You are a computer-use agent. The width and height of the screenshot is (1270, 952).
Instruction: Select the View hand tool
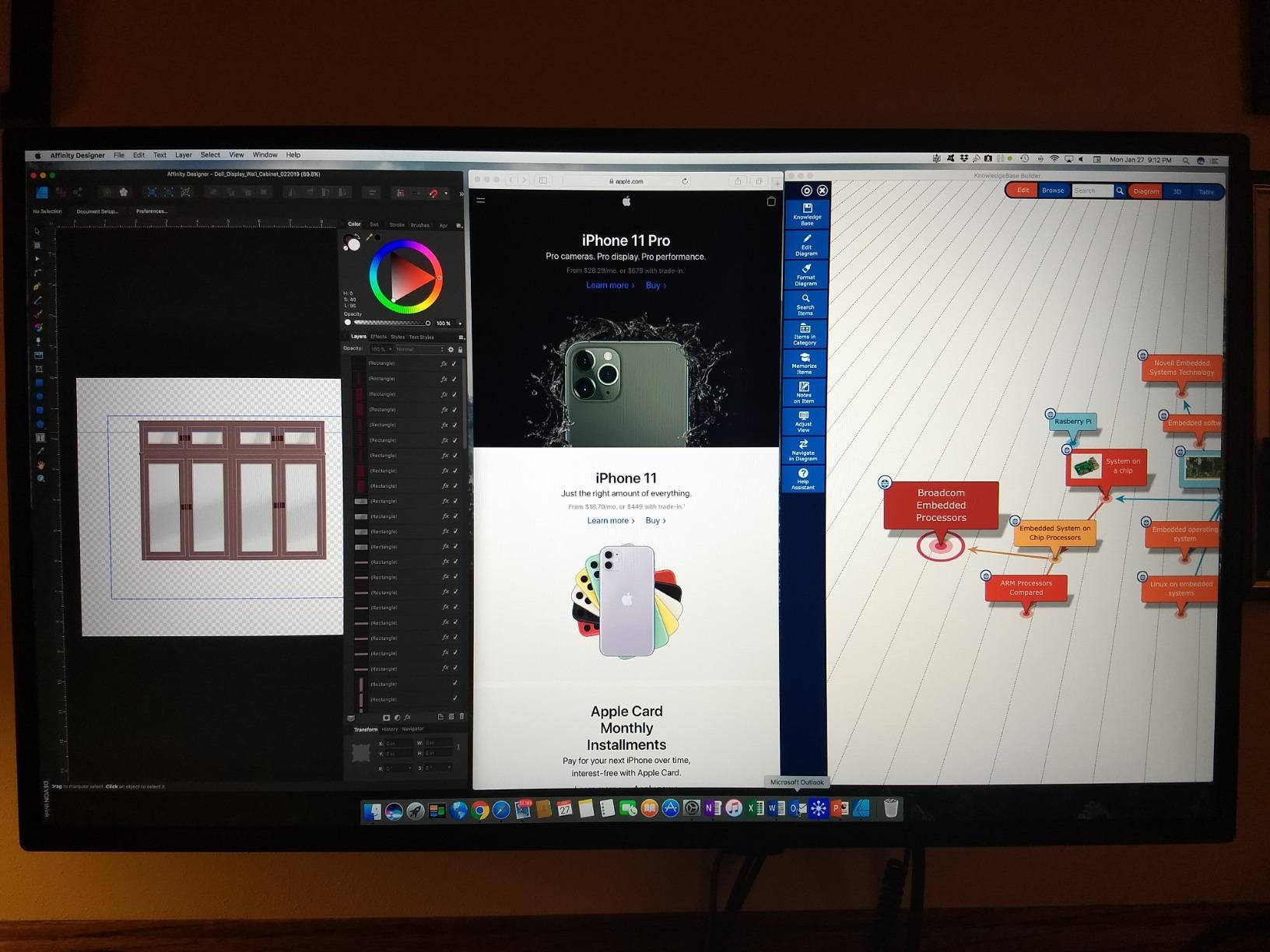pos(40,465)
